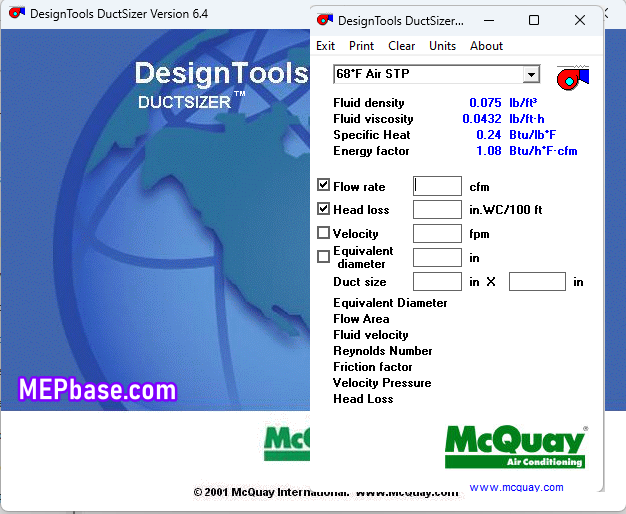626x514 pixels.
Task: Click the lb/ft³ density unit text
Action: tap(523, 103)
